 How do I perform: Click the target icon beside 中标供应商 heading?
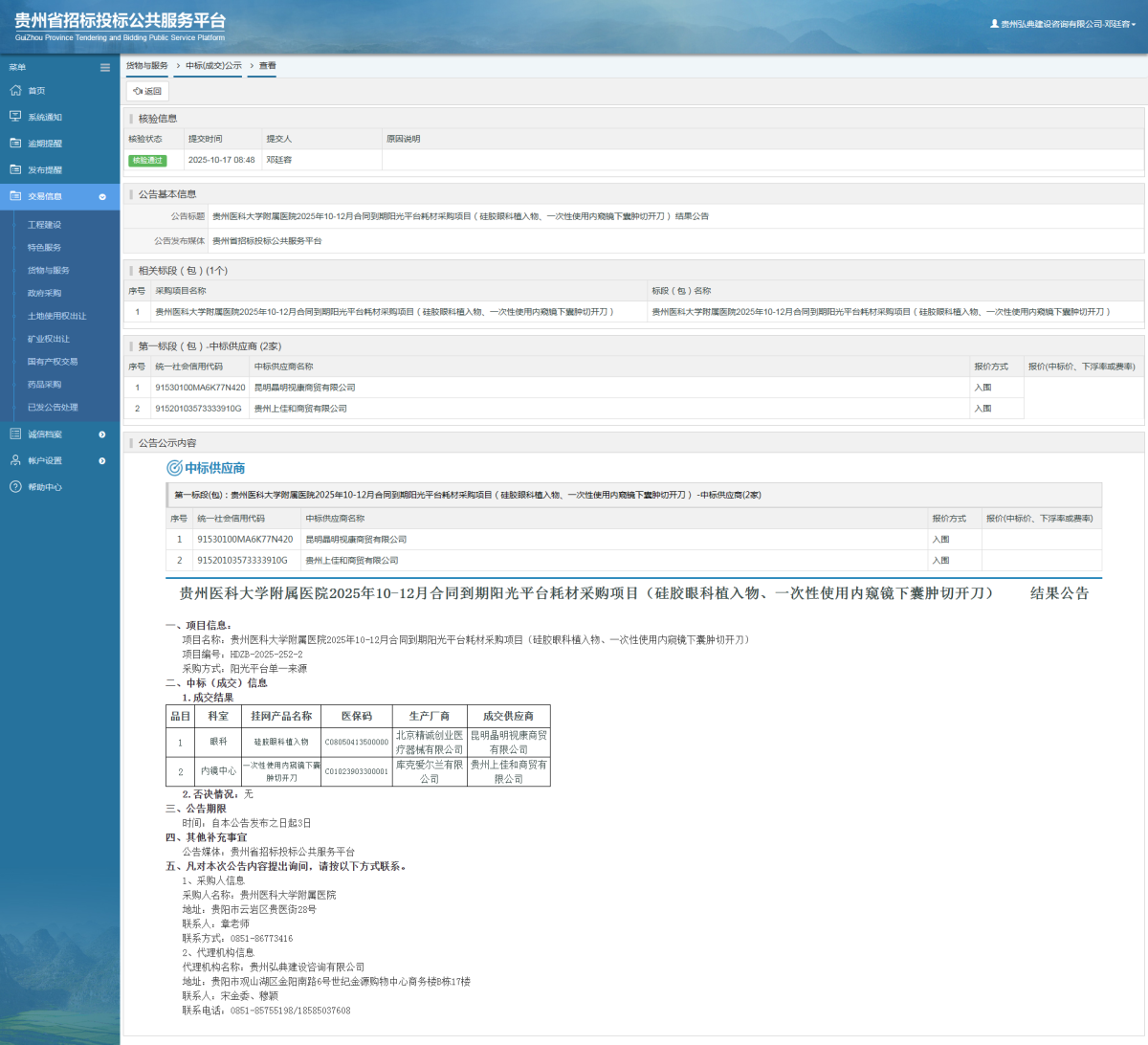coord(174,468)
